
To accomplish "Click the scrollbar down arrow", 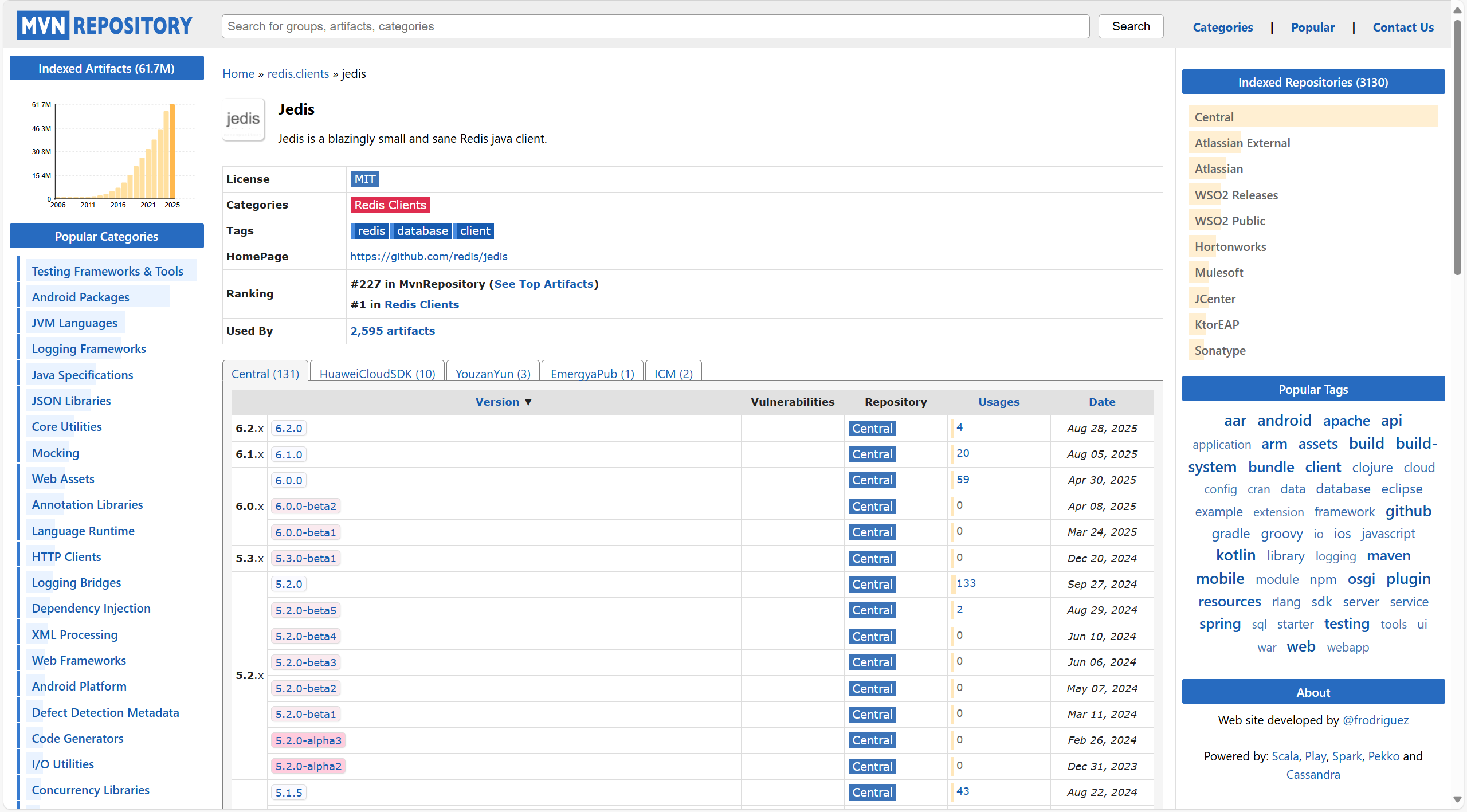I will point(1458,800).
